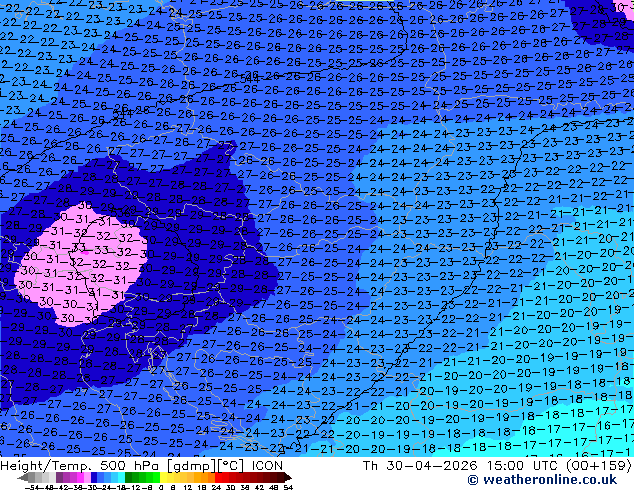The image size is (634, 490).
Task: Click the magenta dot at the cold center
Action: pyautogui.click(x=85, y=252)
